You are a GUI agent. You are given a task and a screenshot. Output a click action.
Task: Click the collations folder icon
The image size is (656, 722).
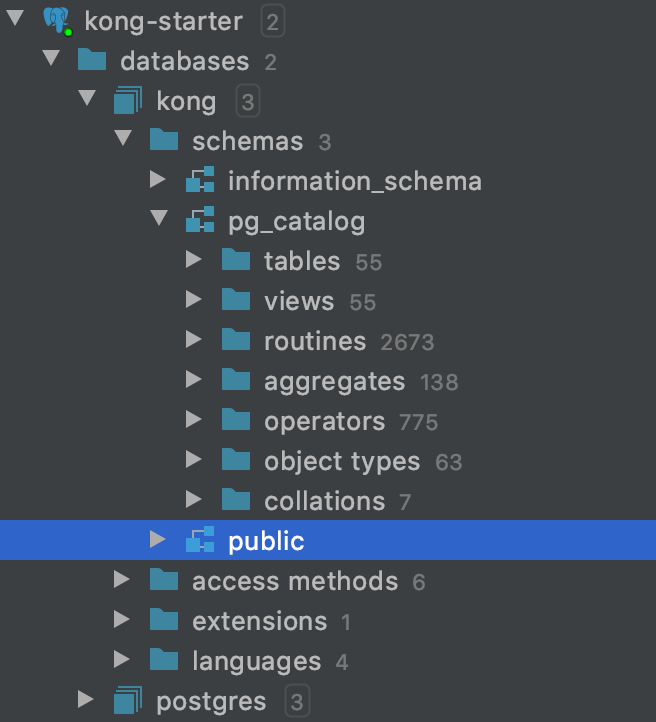(x=236, y=500)
